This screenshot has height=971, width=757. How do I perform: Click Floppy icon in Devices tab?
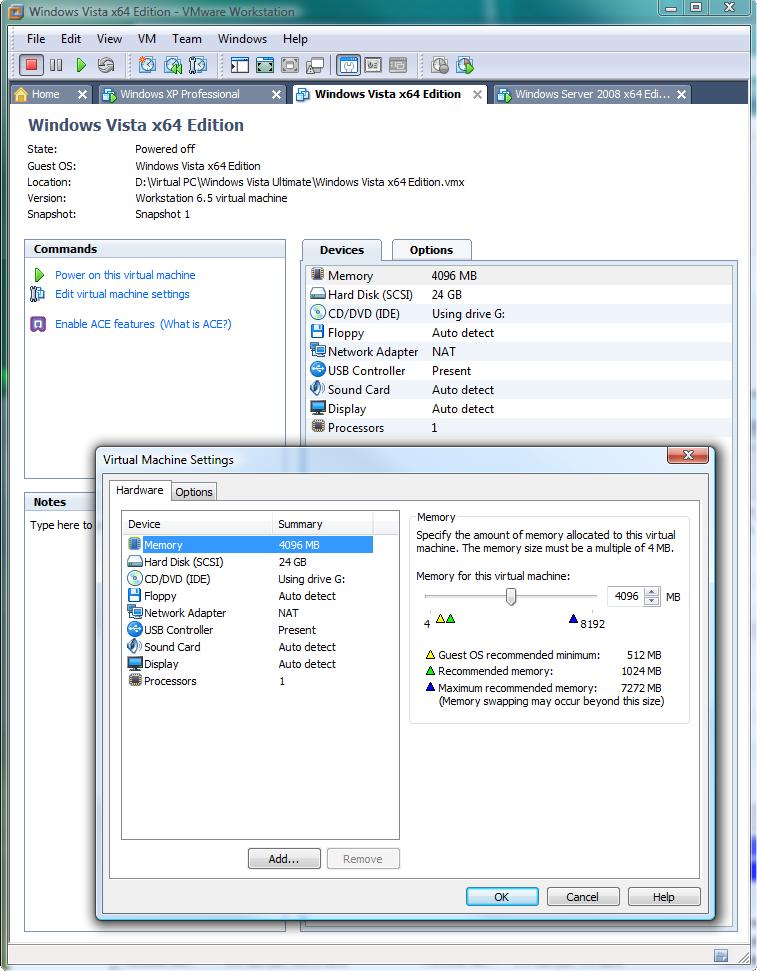coord(318,332)
